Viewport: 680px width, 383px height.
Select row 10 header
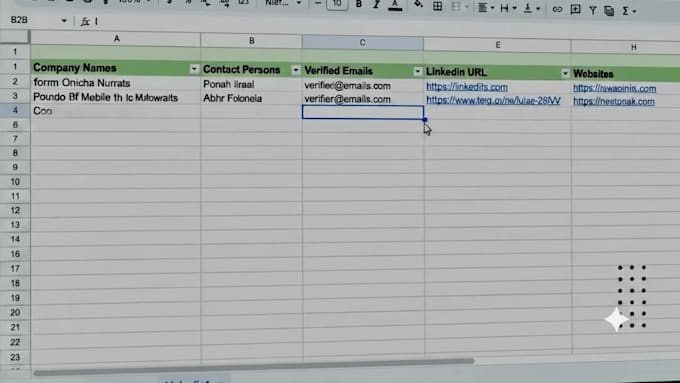click(15, 182)
